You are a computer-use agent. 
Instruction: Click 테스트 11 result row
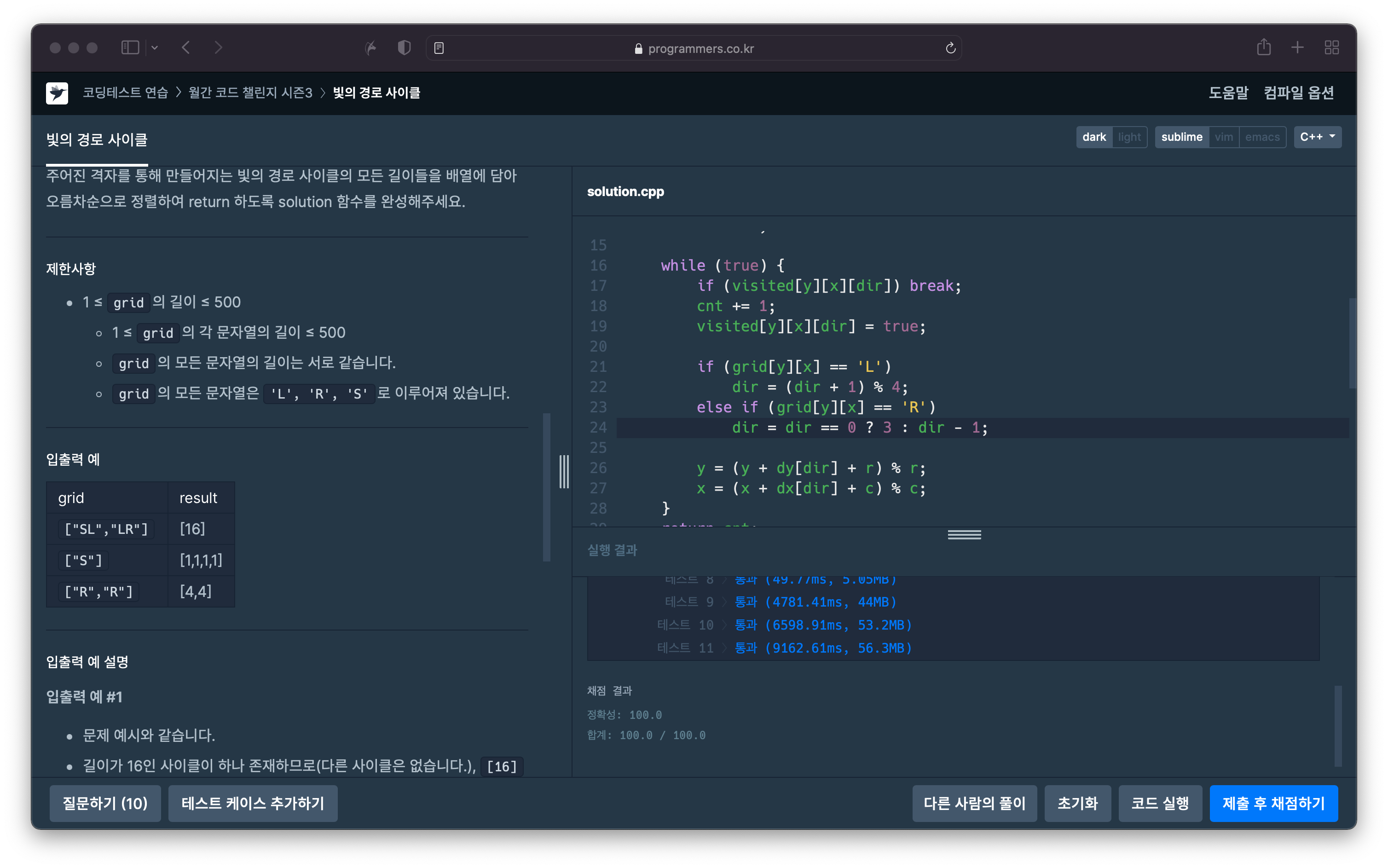[x=784, y=648]
